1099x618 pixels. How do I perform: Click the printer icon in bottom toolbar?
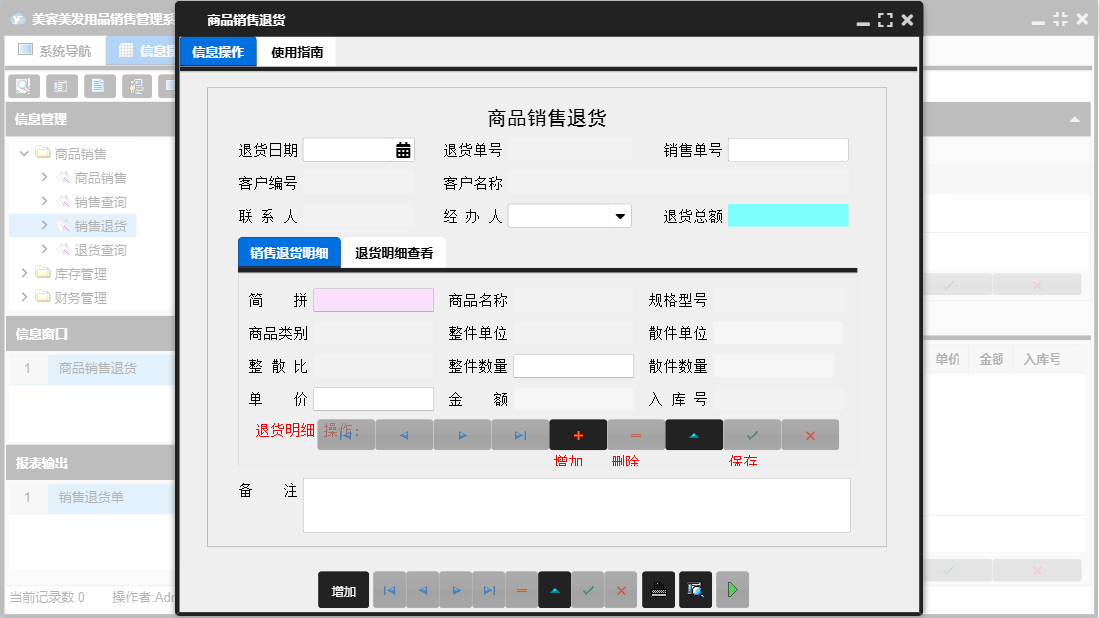coord(658,589)
